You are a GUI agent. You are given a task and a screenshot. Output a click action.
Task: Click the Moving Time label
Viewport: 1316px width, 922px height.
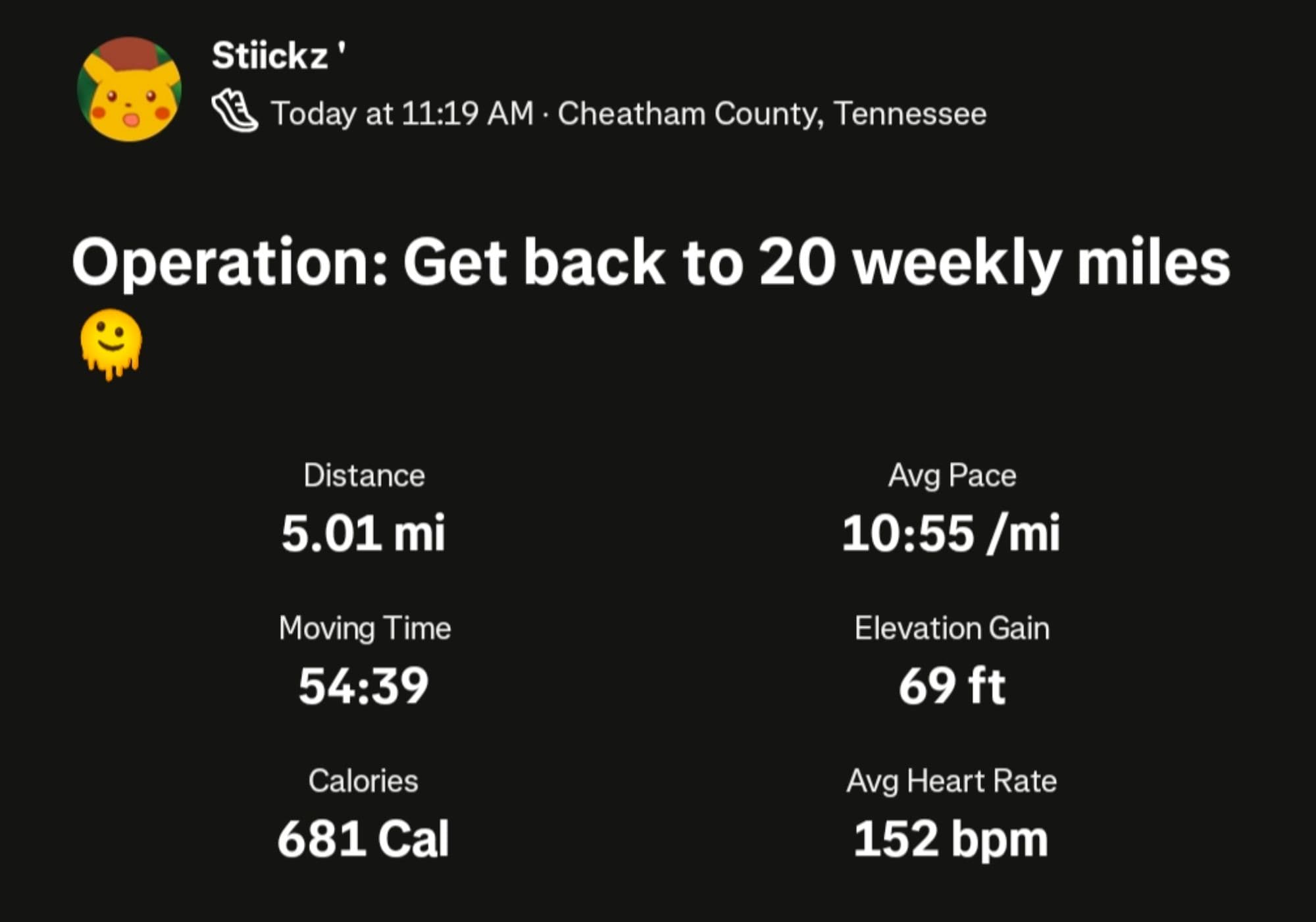click(x=365, y=628)
